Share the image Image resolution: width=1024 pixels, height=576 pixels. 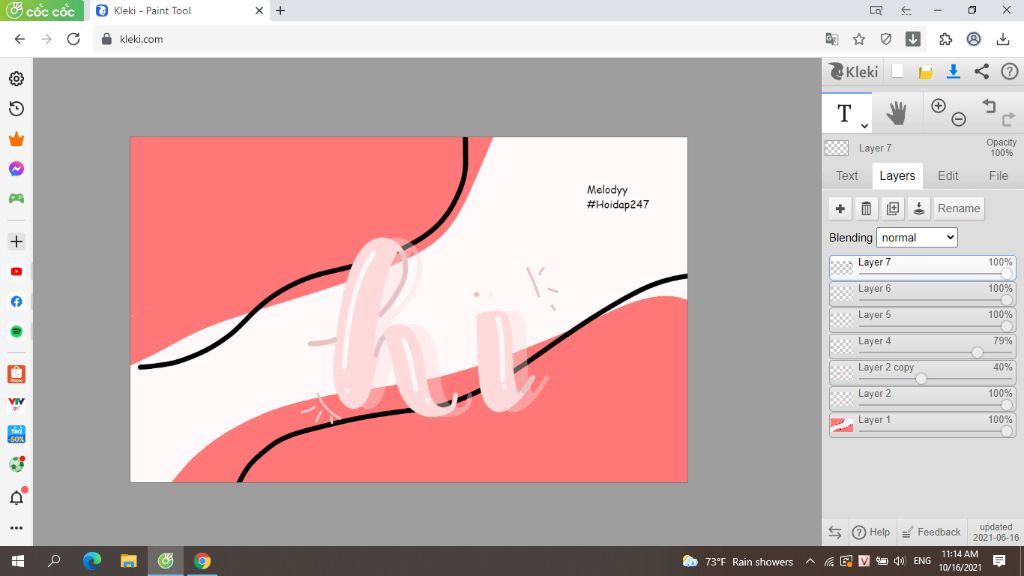point(982,72)
